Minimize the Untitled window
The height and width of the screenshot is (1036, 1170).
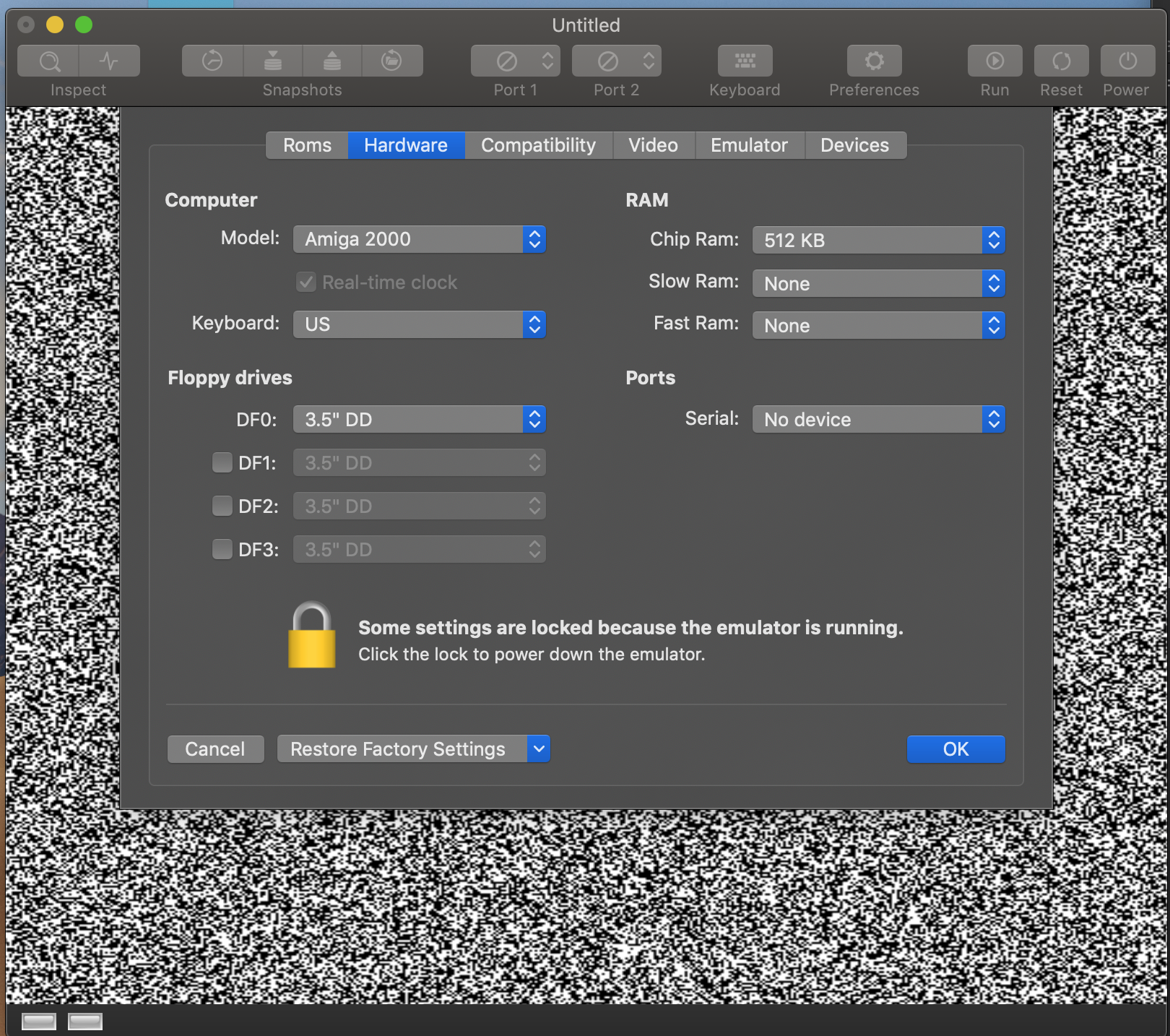coord(55,25)
